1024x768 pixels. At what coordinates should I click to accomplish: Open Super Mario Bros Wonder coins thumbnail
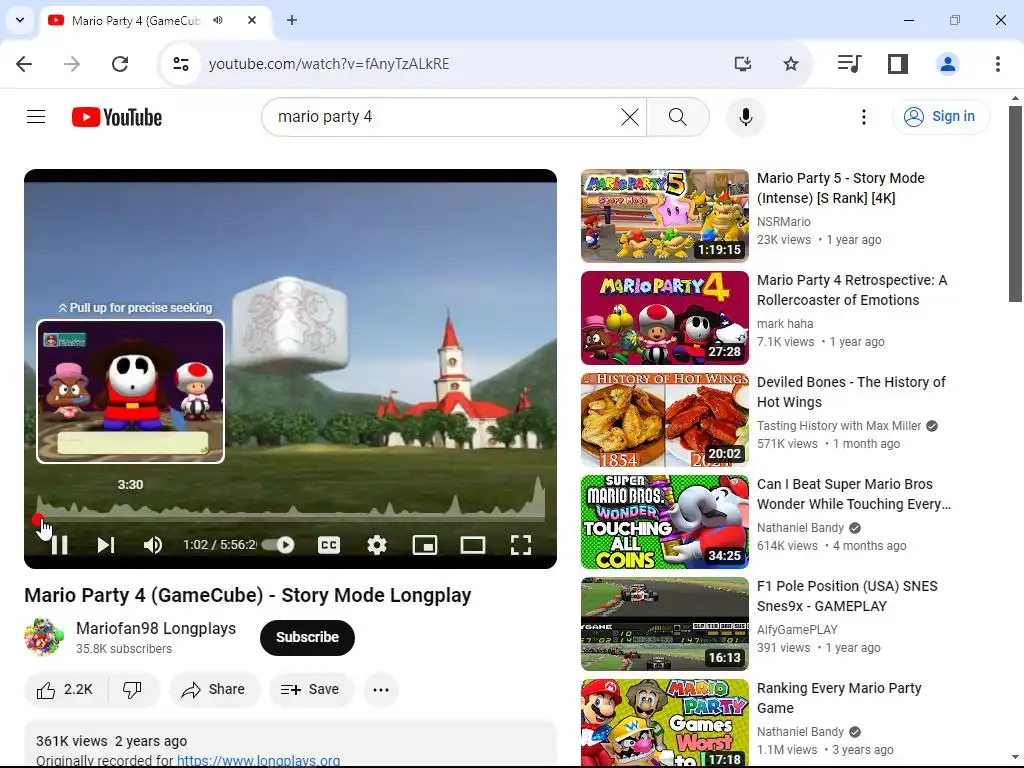665,522
